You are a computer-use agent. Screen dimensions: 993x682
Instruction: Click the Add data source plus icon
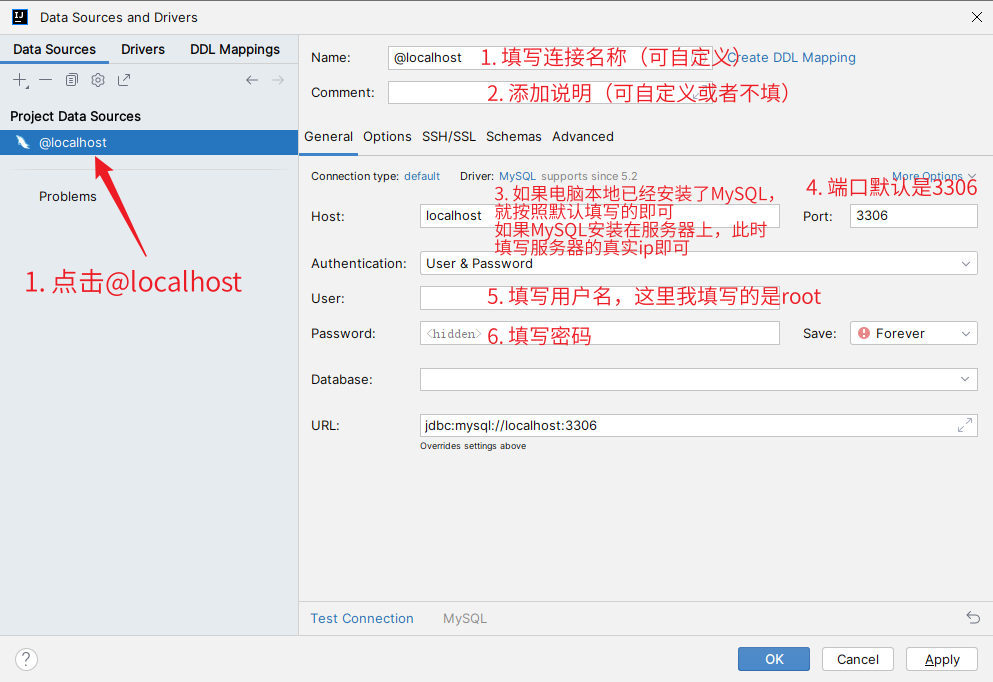point(20,80)
